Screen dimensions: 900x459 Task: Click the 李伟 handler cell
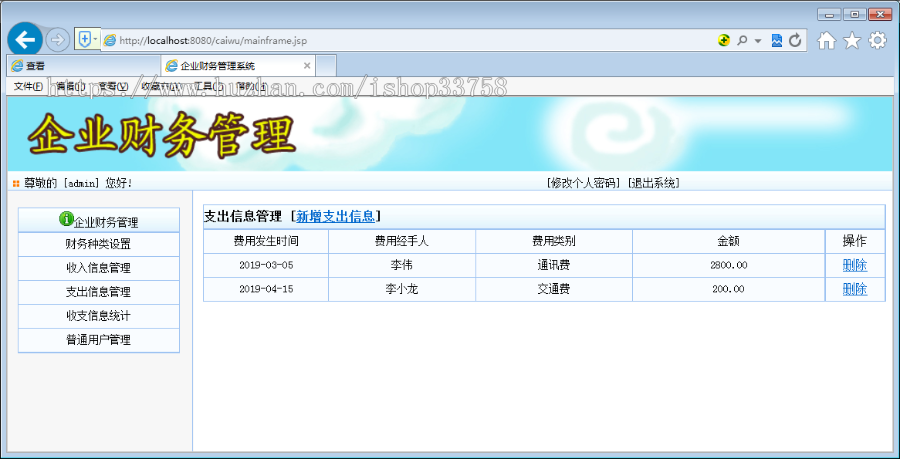402,266
